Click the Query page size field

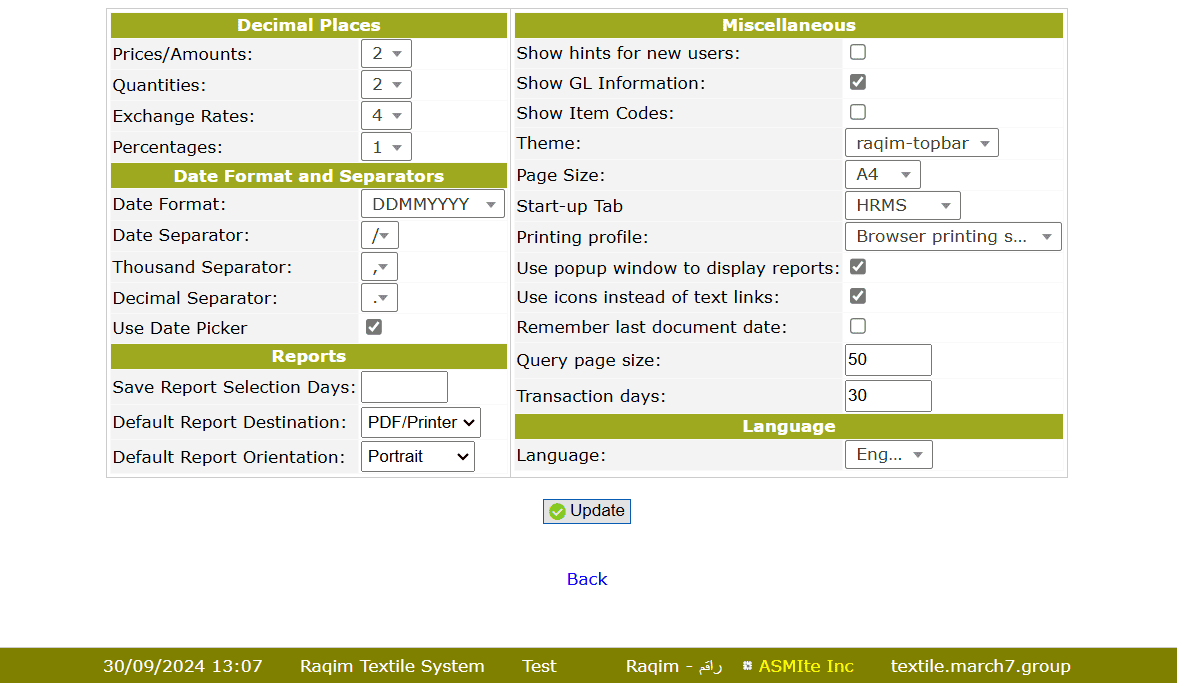(888, 360)
